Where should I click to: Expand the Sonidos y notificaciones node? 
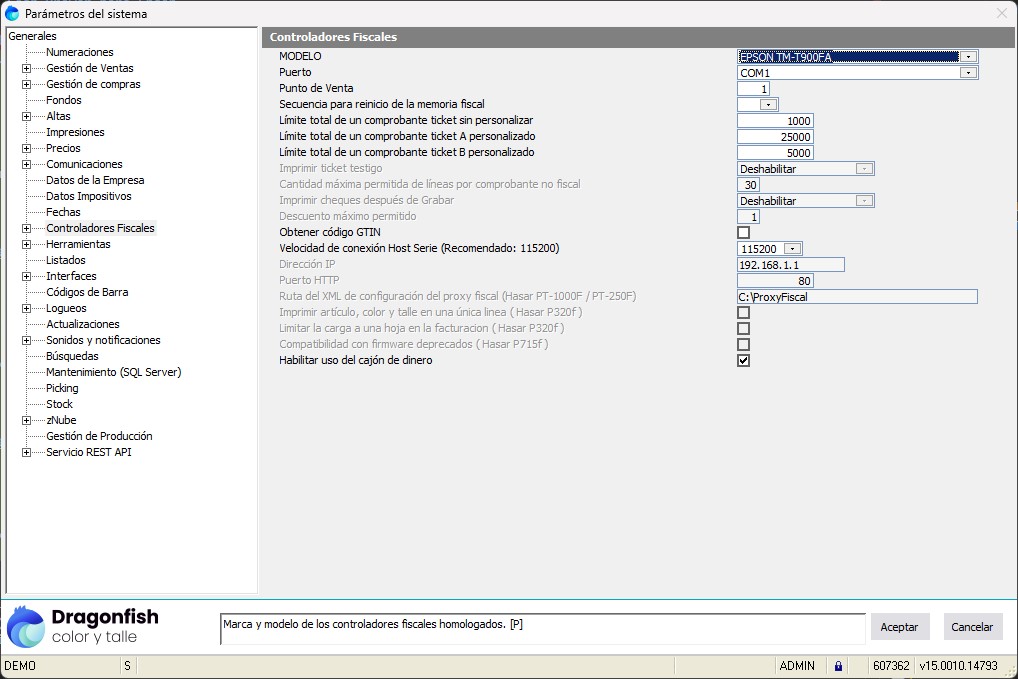26,341
